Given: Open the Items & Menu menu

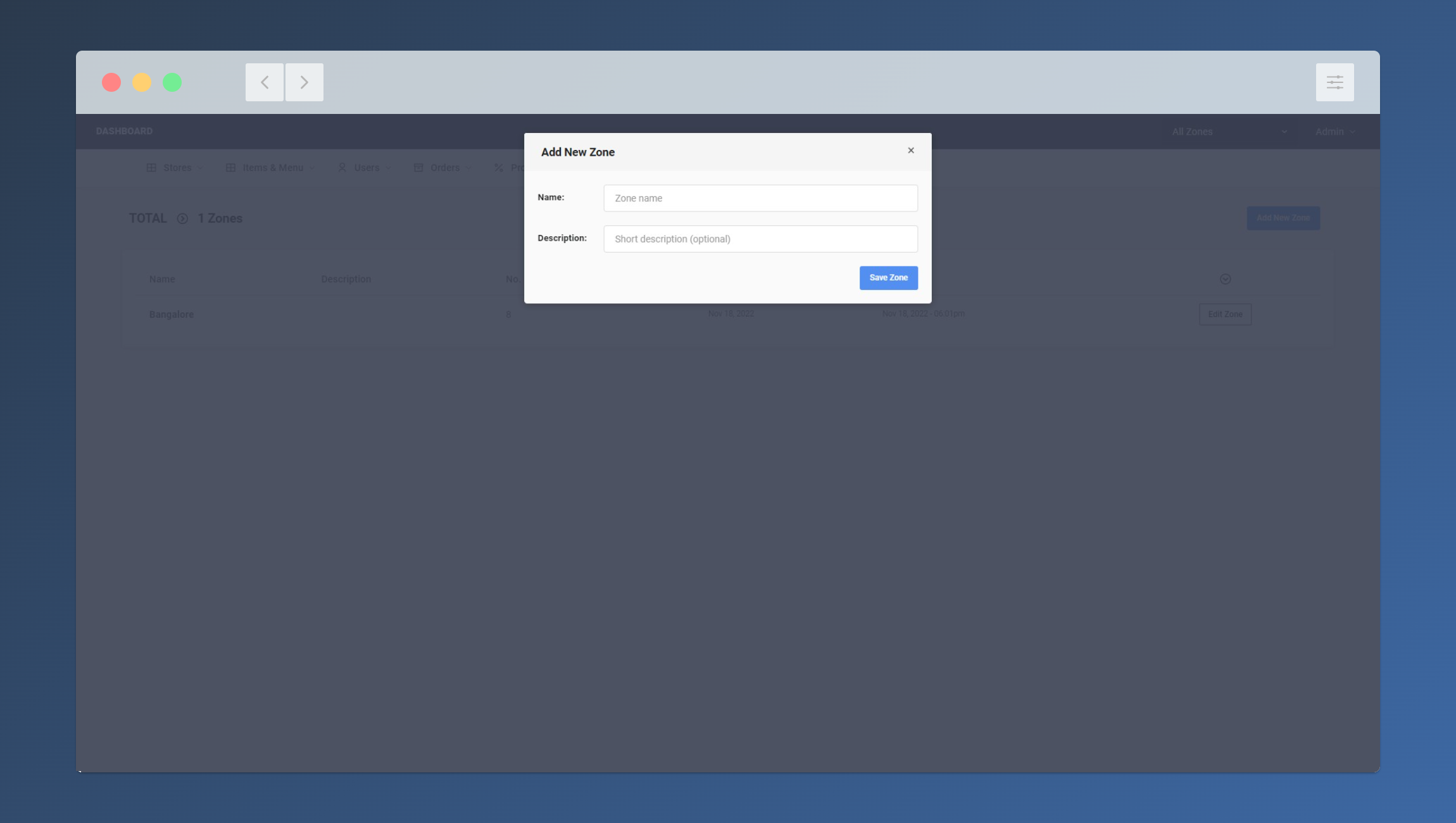Looking at the screenshot, I should click(x=270, y=168).
